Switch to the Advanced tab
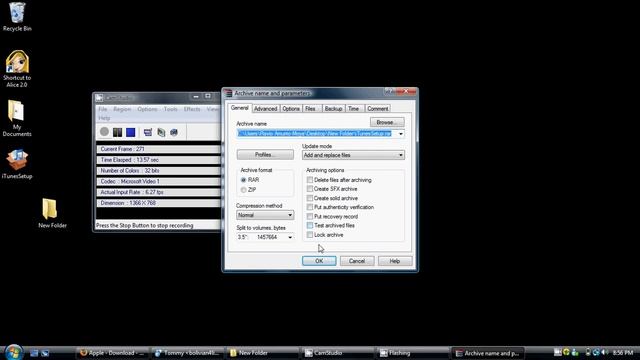640x360 pixels. point(265,109)
